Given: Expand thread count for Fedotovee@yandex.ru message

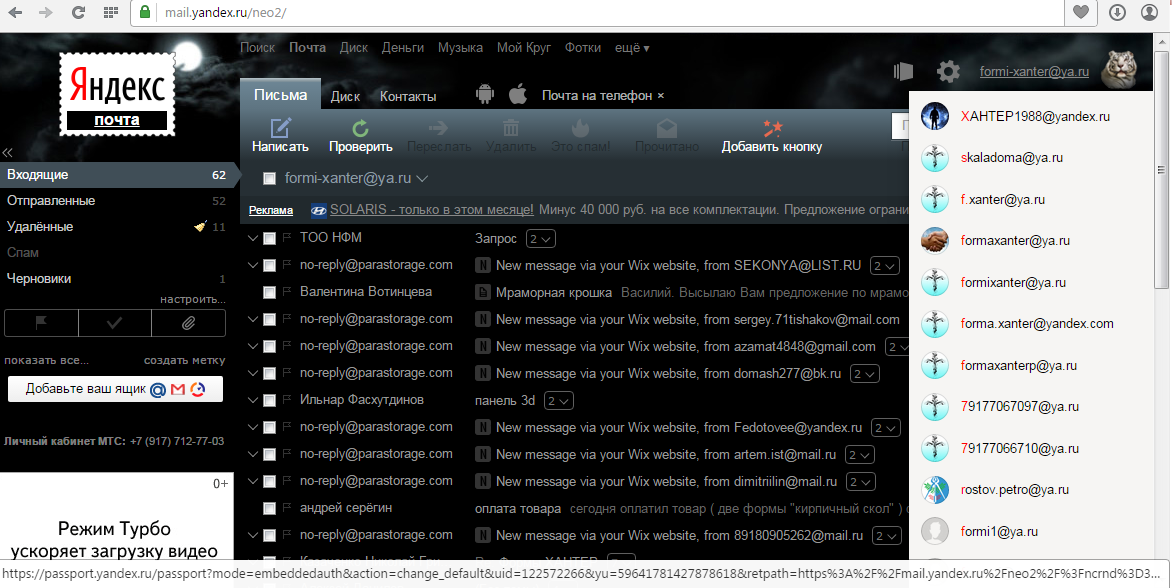Looking at the screenshot, I should [886, 427].
